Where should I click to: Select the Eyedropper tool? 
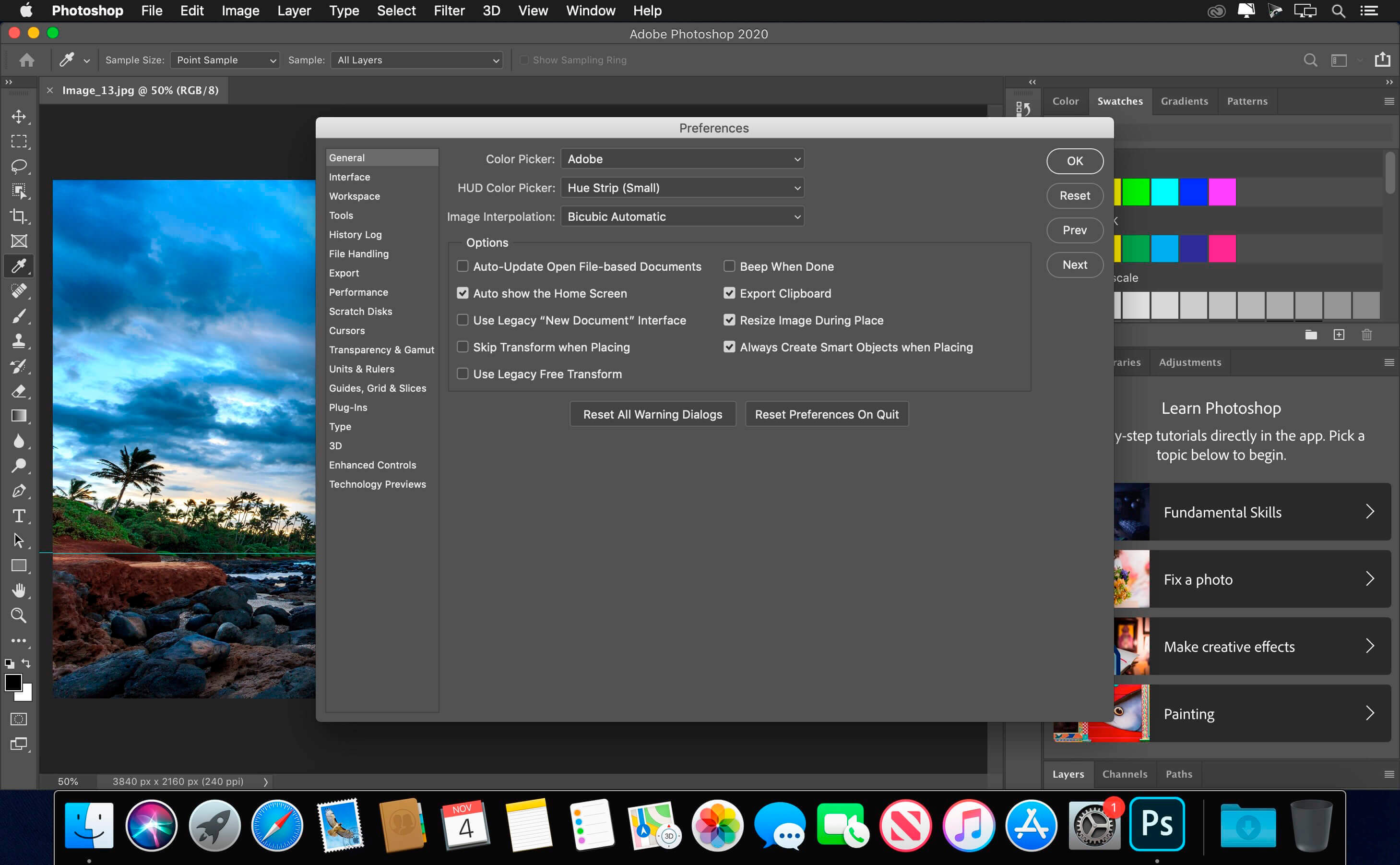click(x=19, y=266)
